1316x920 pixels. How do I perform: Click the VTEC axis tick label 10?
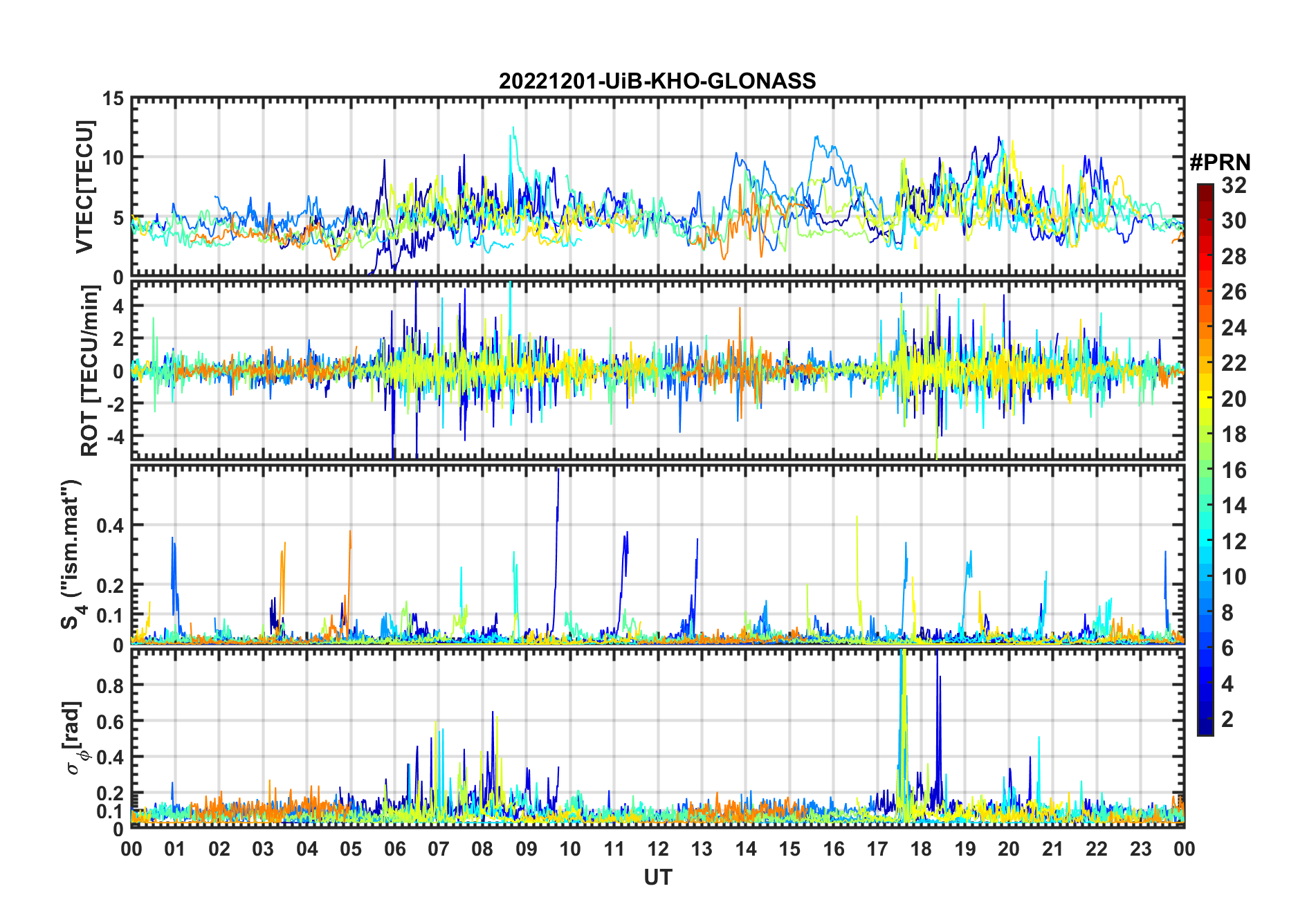point(113,158)
